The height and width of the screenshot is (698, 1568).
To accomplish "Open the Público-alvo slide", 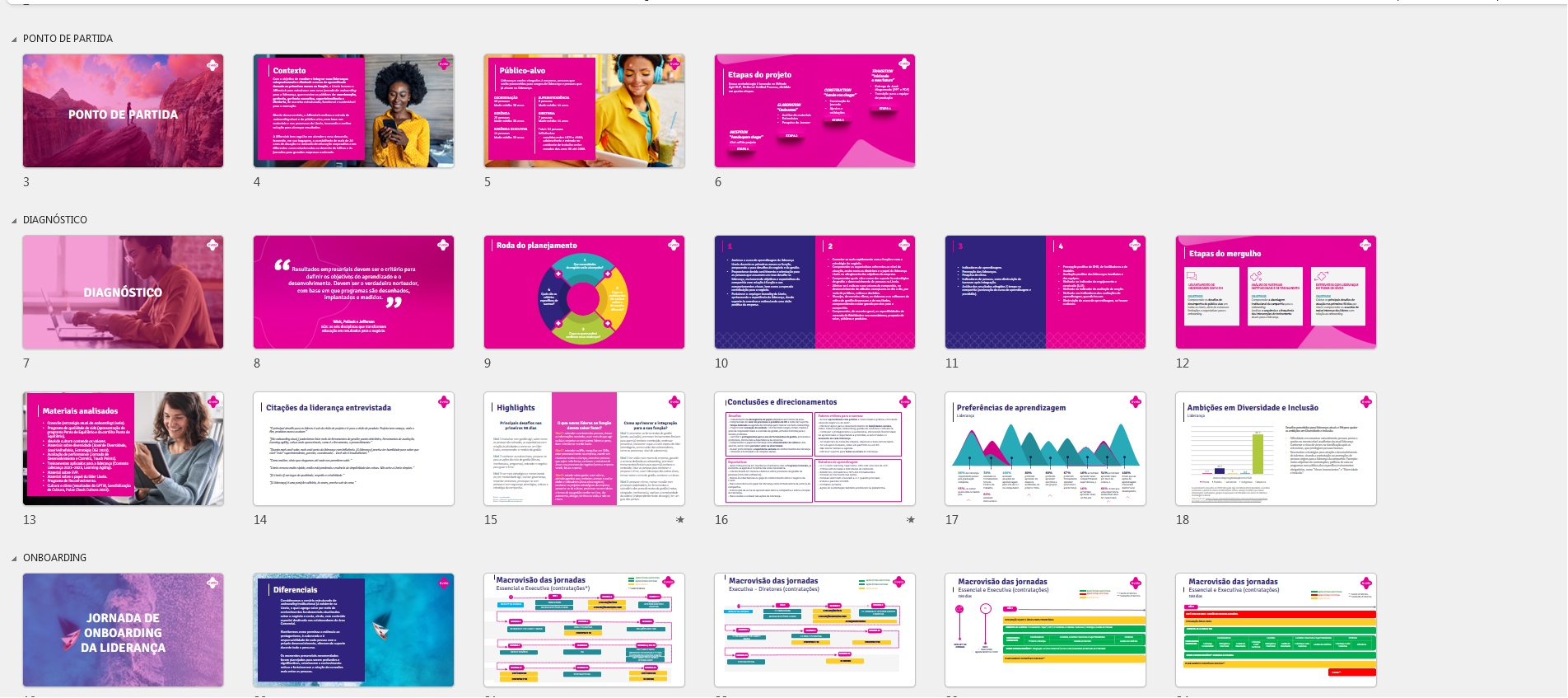I will coord(584,111).
